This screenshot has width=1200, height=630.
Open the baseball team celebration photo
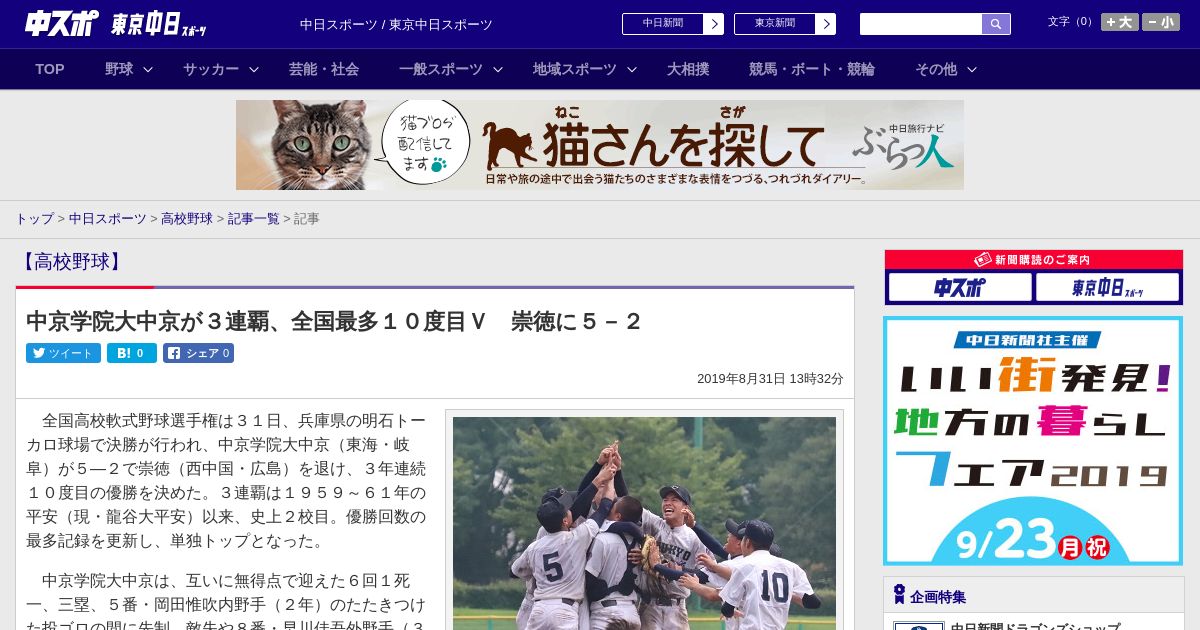click(x=644, y=522)
